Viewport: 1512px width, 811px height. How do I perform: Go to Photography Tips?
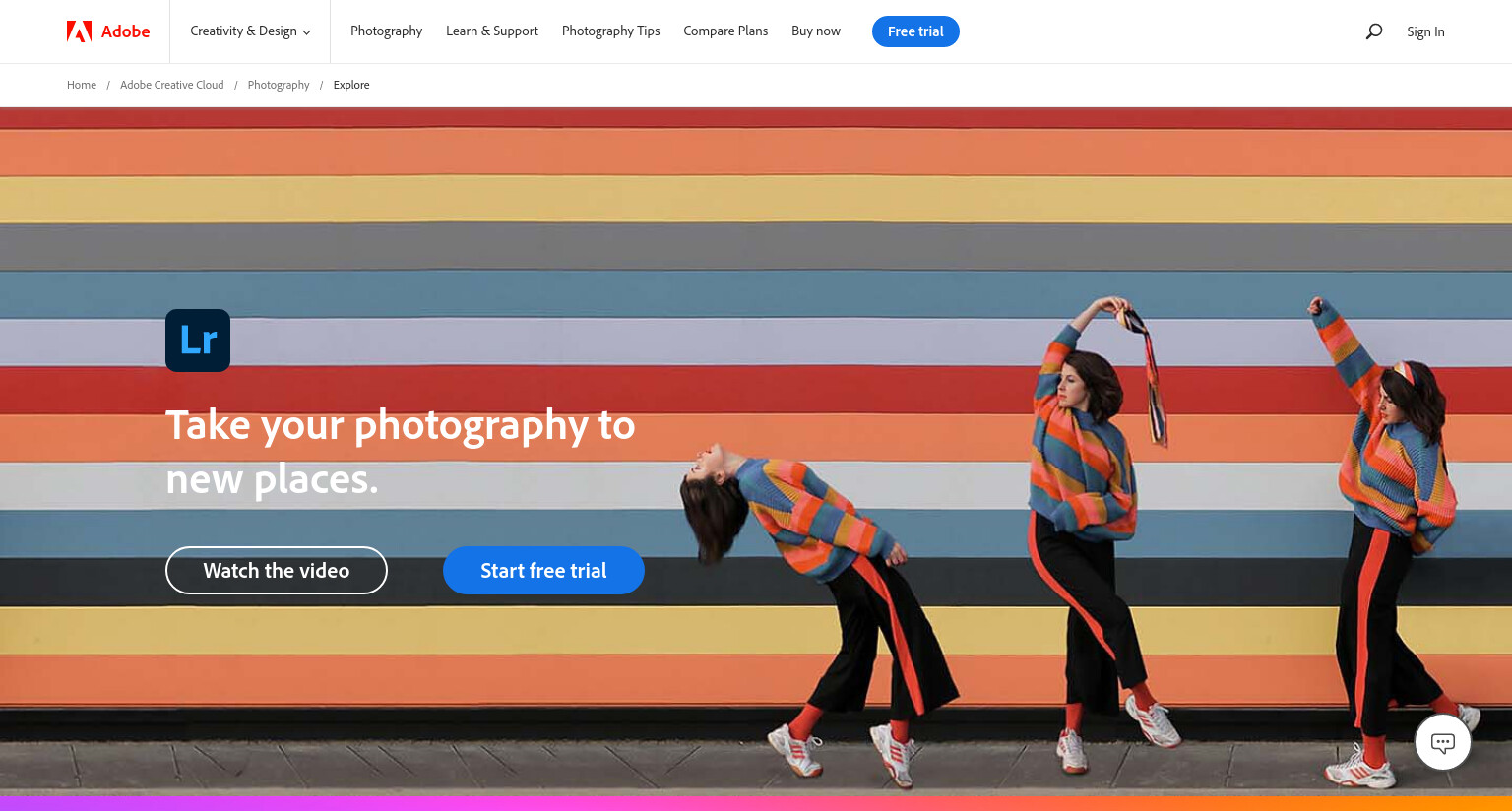611,31
